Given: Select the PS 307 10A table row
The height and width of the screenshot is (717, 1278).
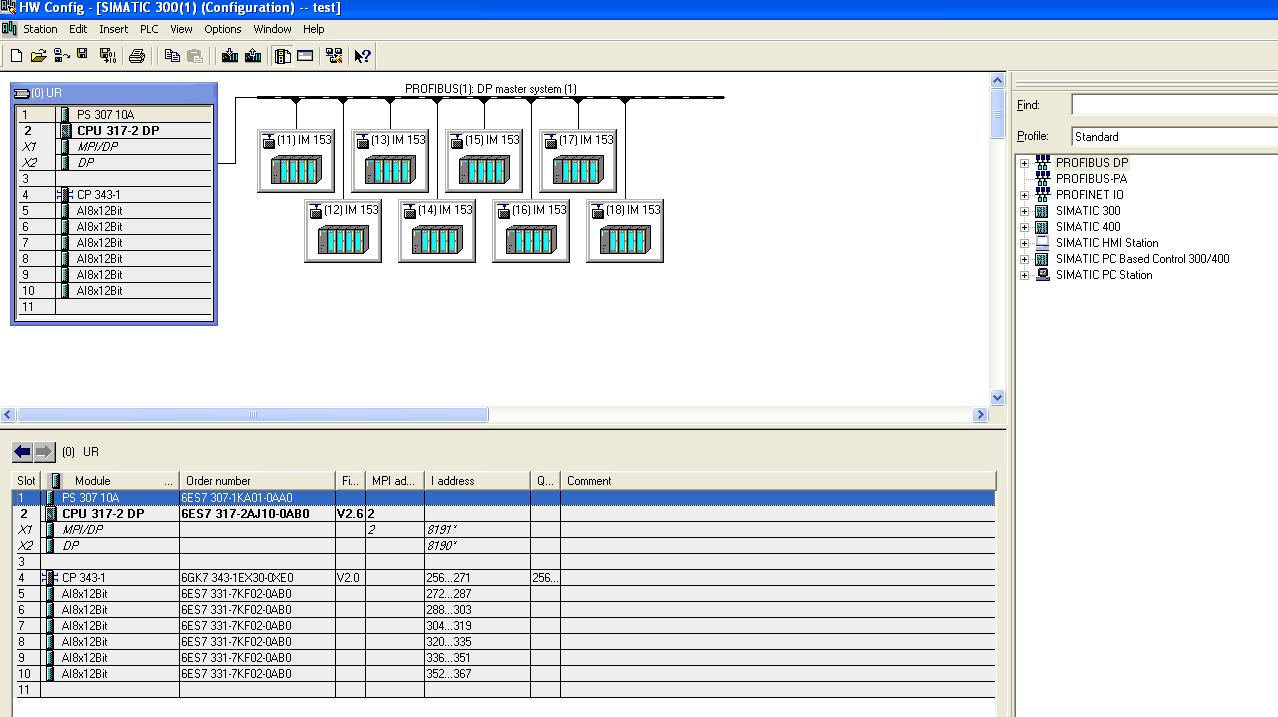Looking at the screenshot, I should point(504,498).
